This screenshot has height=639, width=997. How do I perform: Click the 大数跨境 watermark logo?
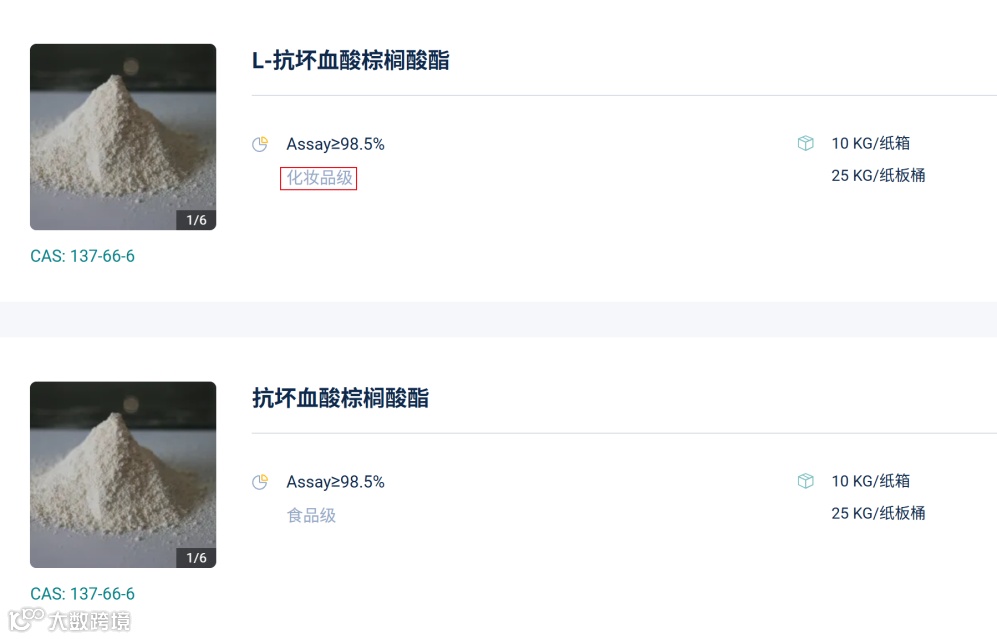click(x=70, y=620)
